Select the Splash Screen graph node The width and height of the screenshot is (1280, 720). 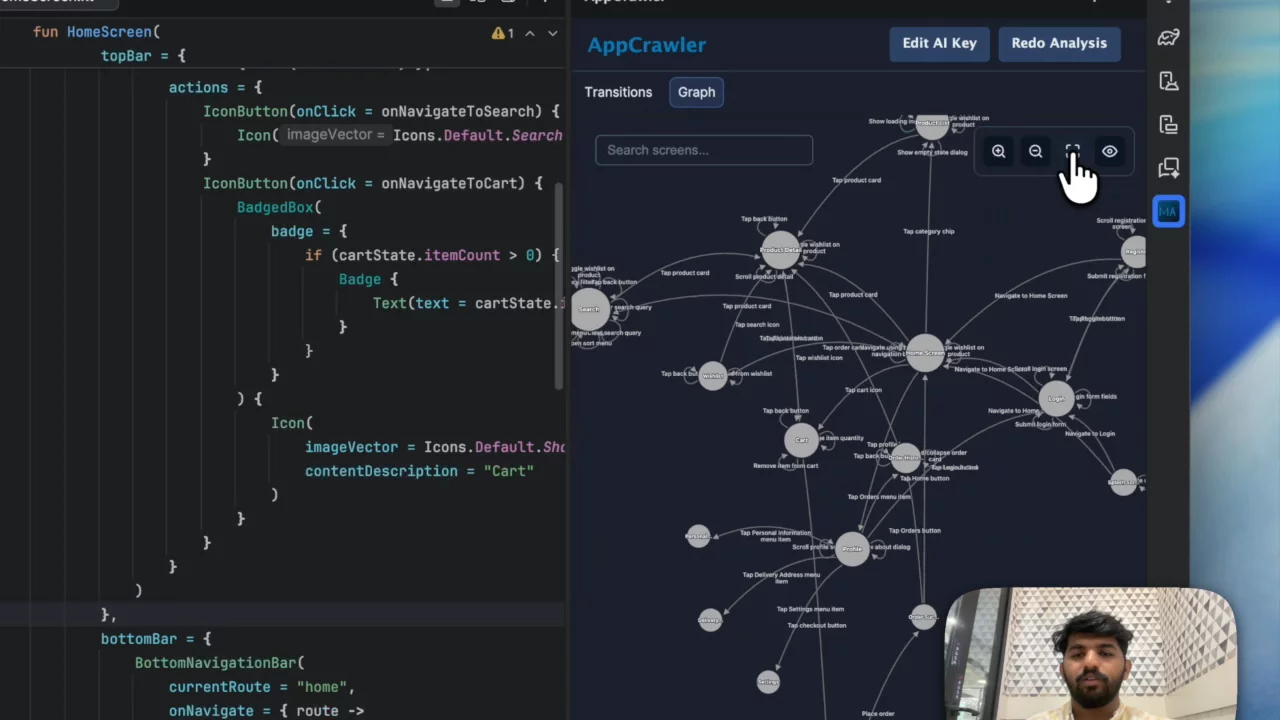1123,482
